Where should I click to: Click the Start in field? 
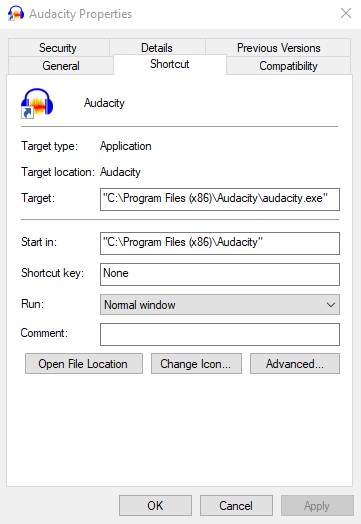(220, 243)
